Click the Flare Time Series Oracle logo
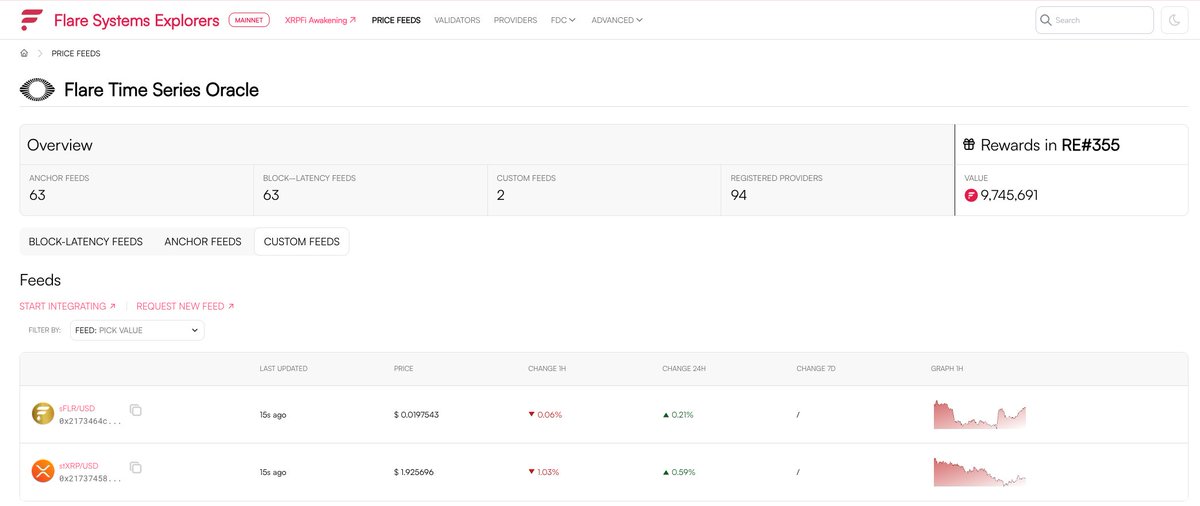Image resolution: width=1200 pixels, height=506 pixels. pos(38,90)
